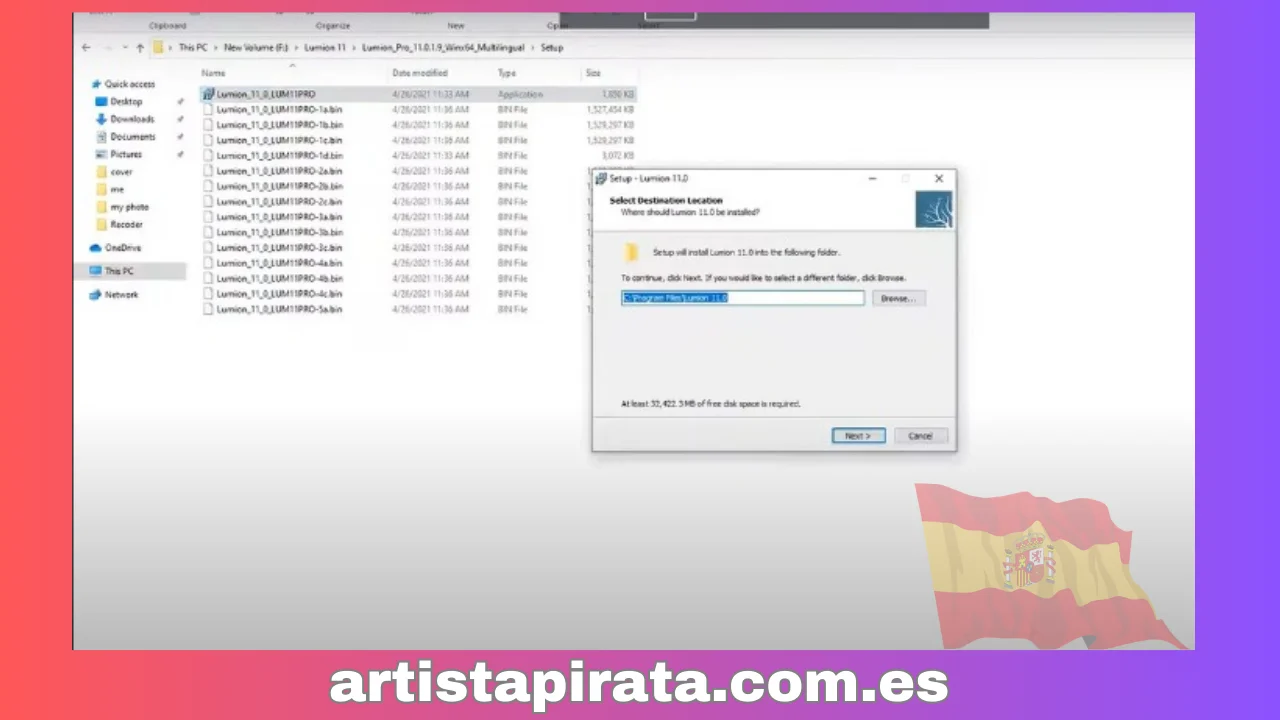This screenshot has width=1280, height=720.
Task: Open the me folder in navigation pane
Action: pyautogui.click(x=117, y=190)
